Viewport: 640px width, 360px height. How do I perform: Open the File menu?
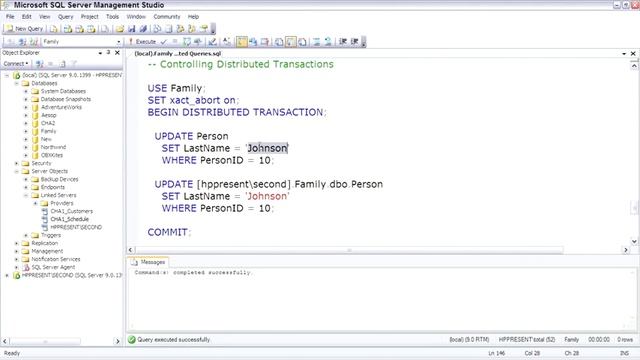coord(10,17)
